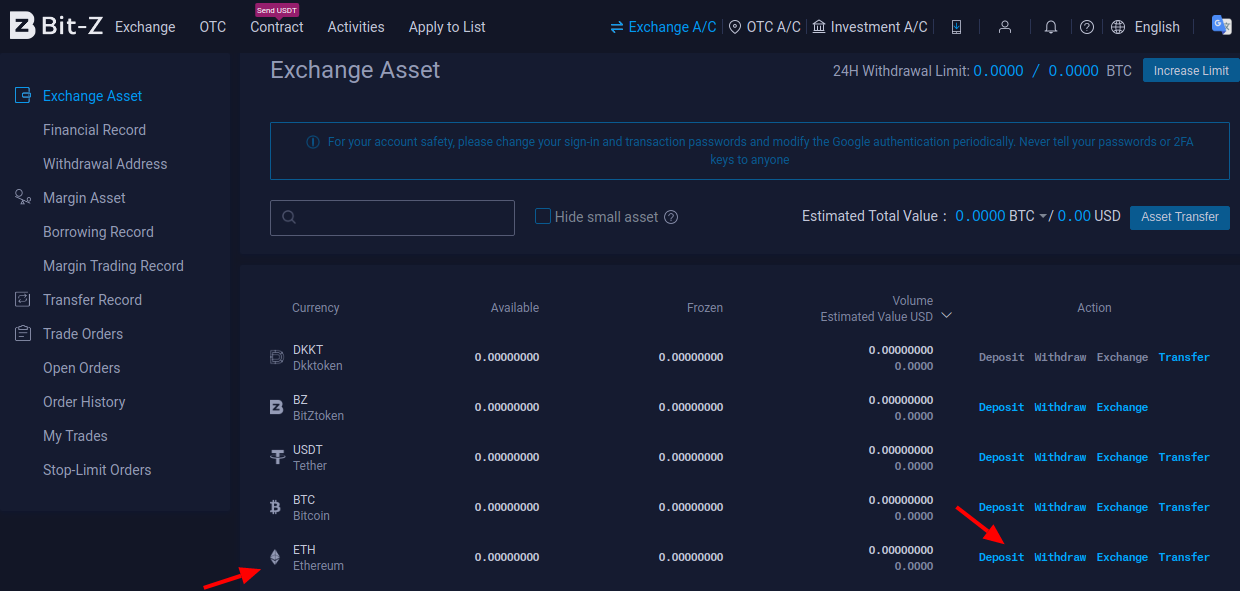Screen dimensions: 1240x591
Task: Click the OTC A/C location pin icon
Action: pos(735,27)
